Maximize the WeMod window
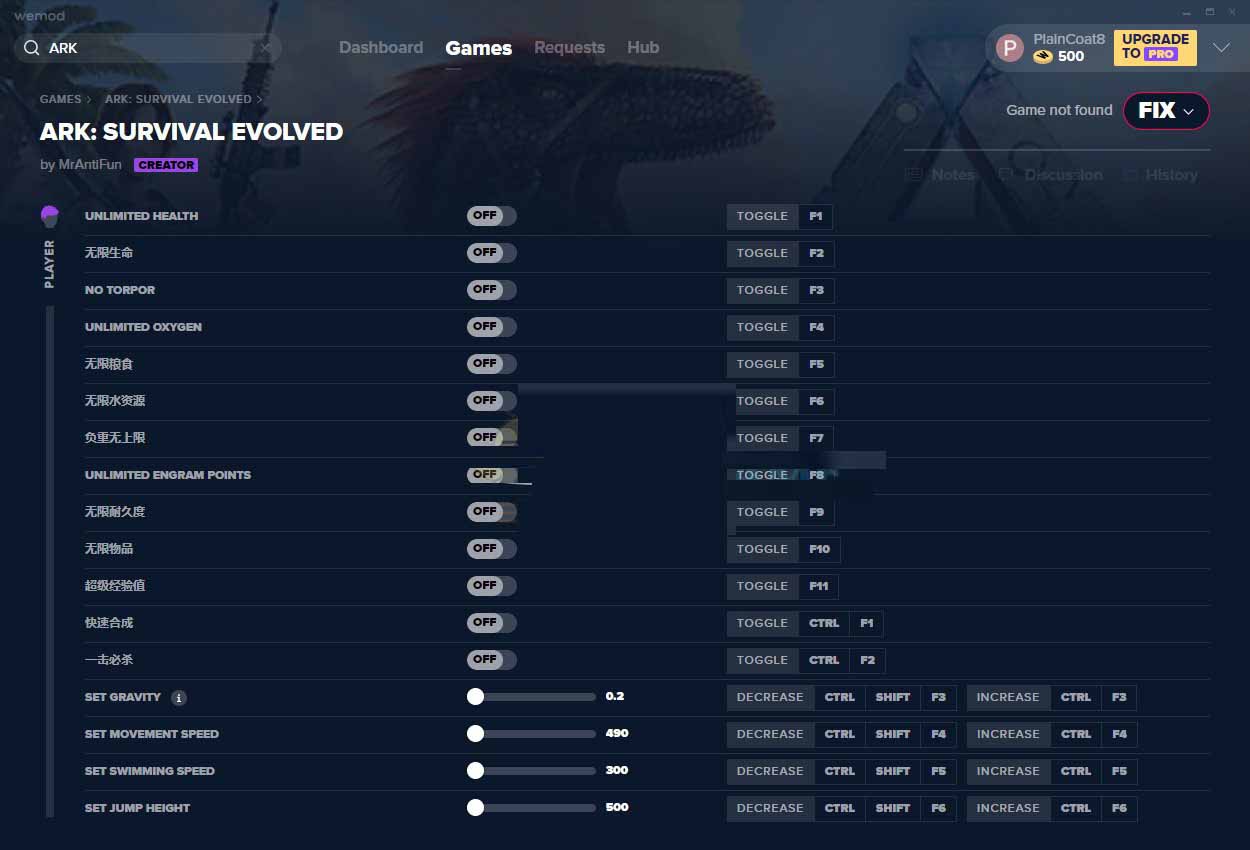 [1209, 12]
